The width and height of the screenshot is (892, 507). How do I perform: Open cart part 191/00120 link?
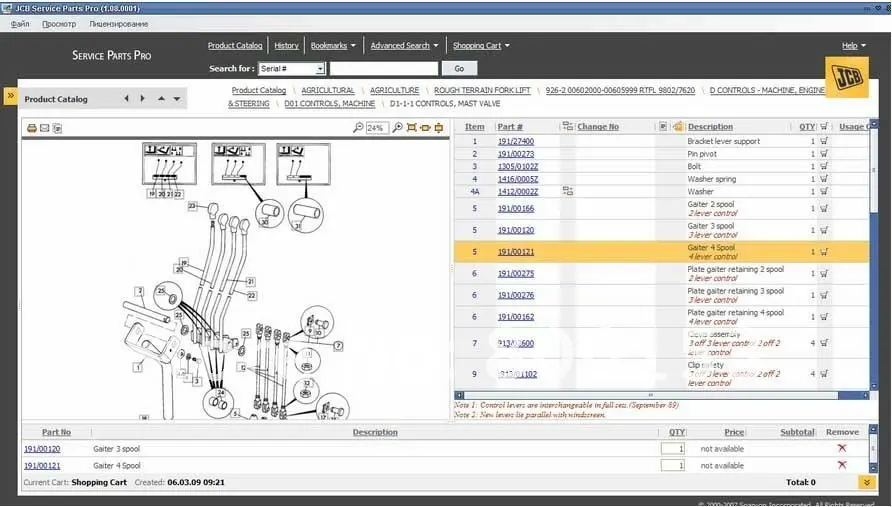coord(42,449)
